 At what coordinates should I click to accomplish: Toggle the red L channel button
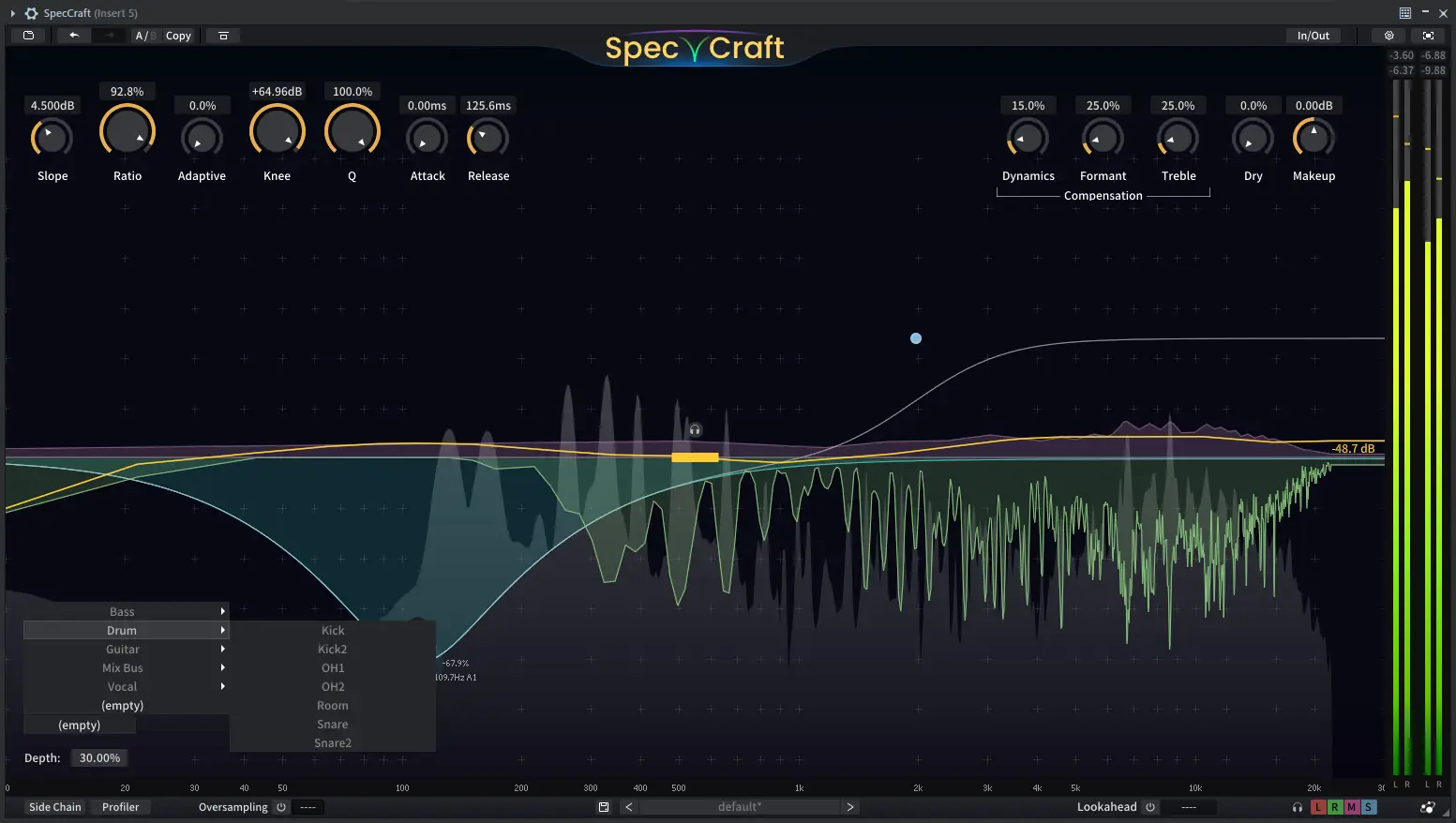coord(1318,807)
